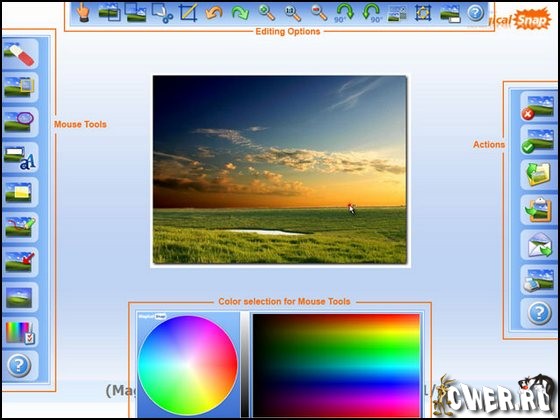Pick the text annotation tool
This screenshot has width=560, height=420.
(20, 158)
